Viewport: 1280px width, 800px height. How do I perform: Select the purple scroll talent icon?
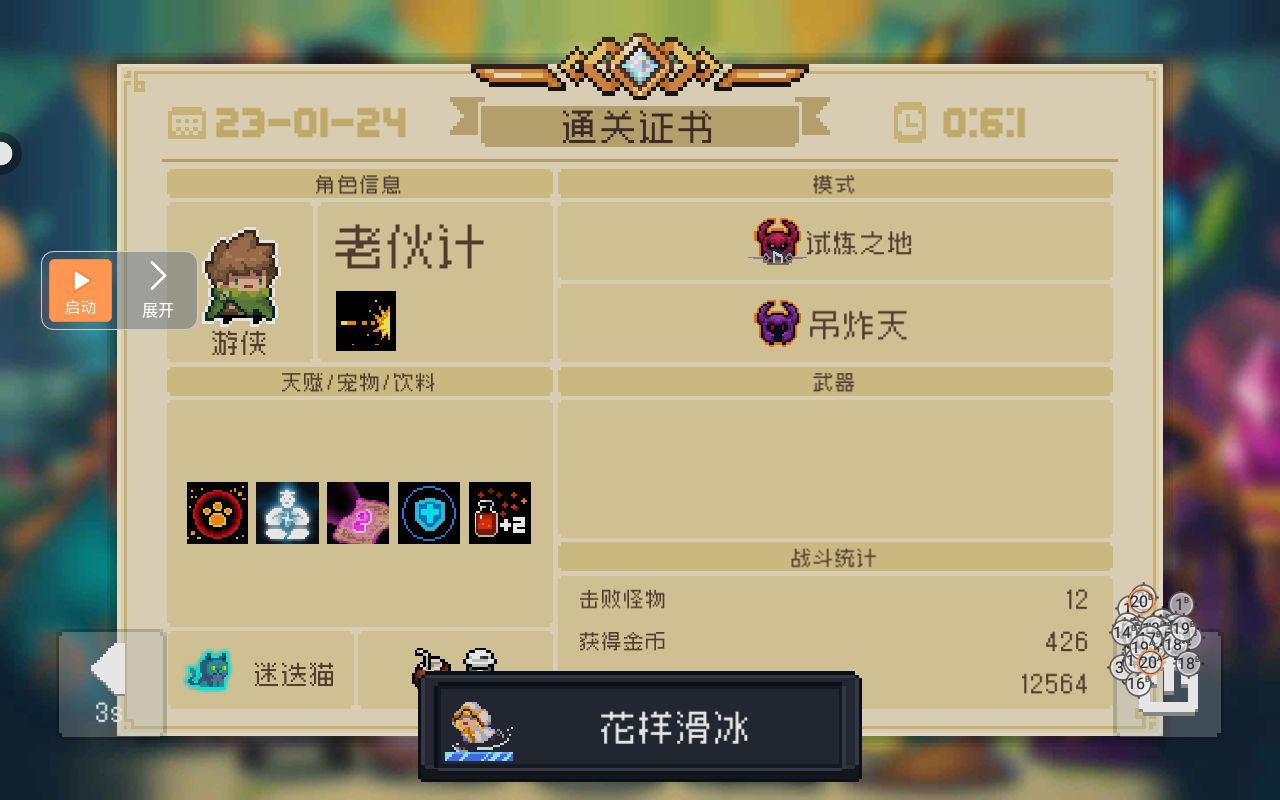coord(358,513)
